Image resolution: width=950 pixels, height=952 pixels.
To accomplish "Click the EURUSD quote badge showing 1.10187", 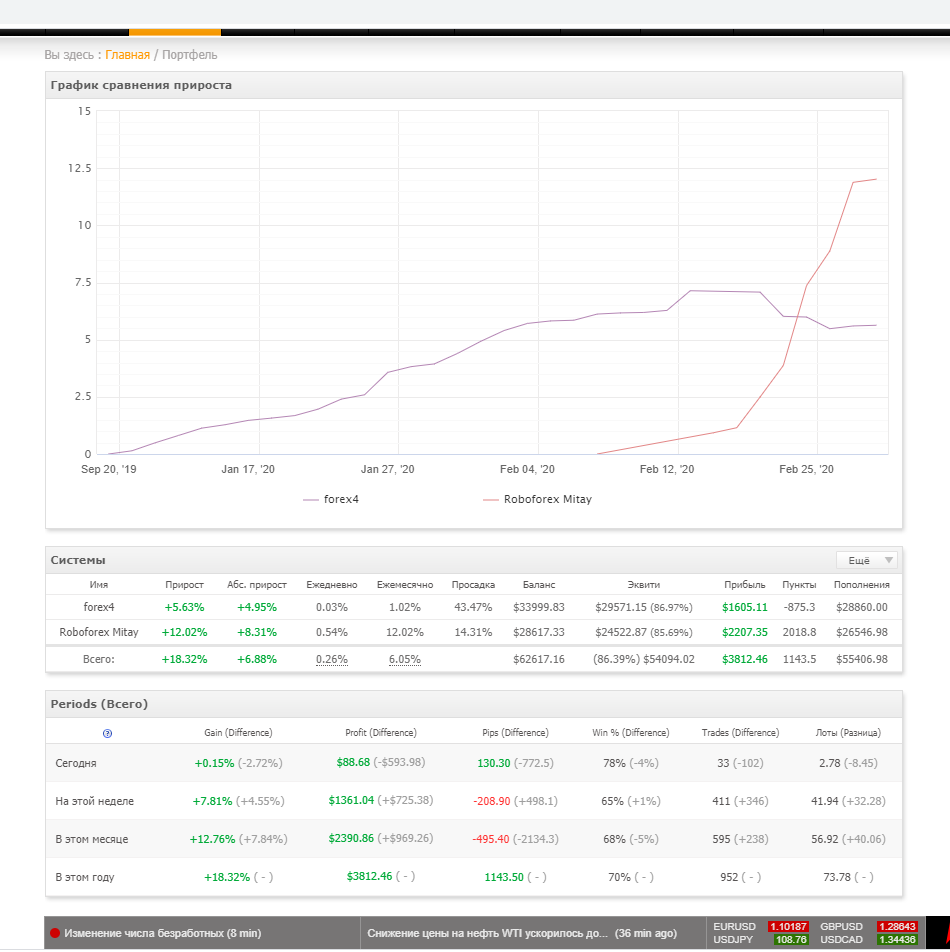I will pyautogui.click(x=790, y=927).
